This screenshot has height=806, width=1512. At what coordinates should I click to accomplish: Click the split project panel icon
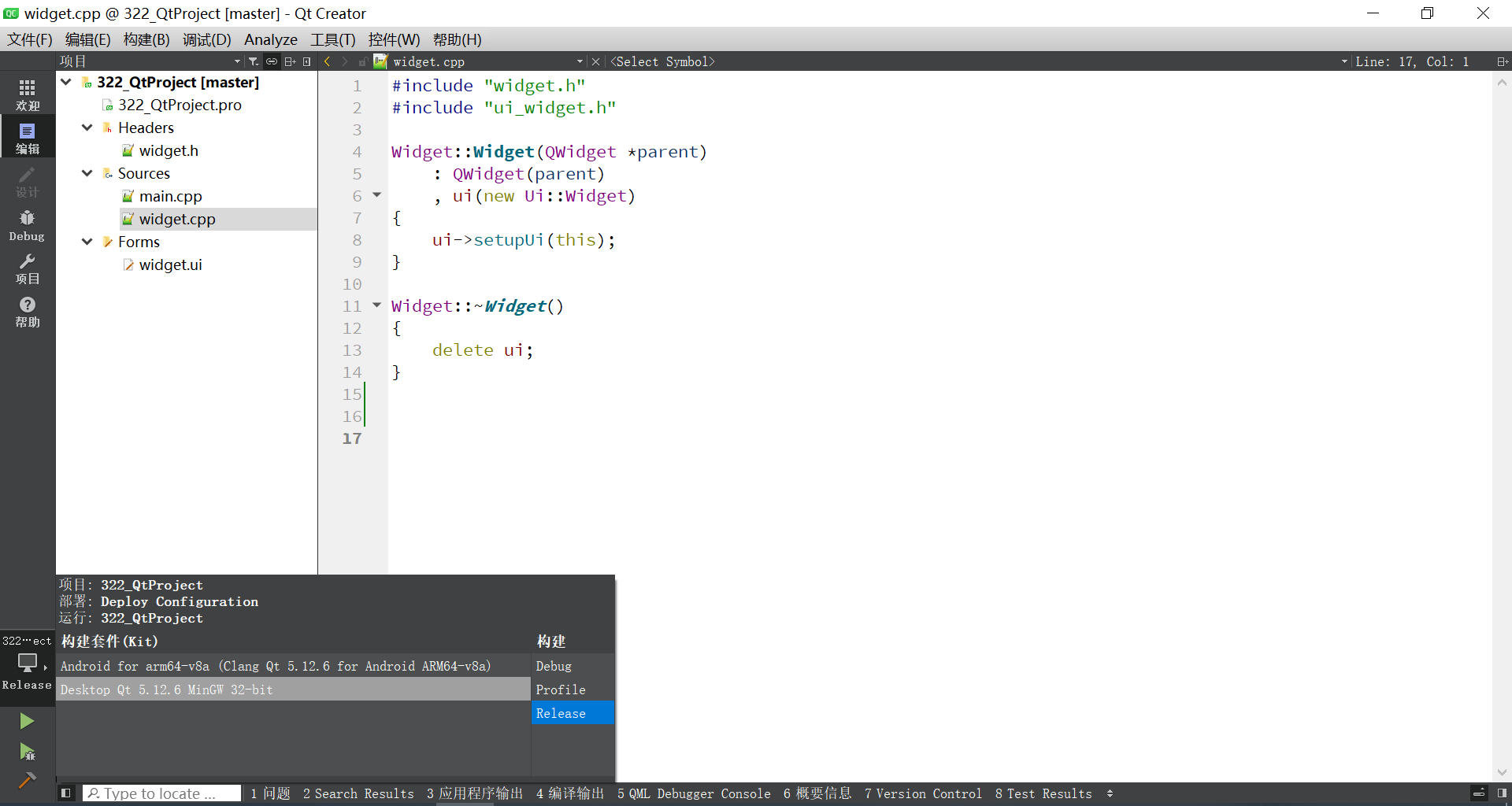[290, 61]
